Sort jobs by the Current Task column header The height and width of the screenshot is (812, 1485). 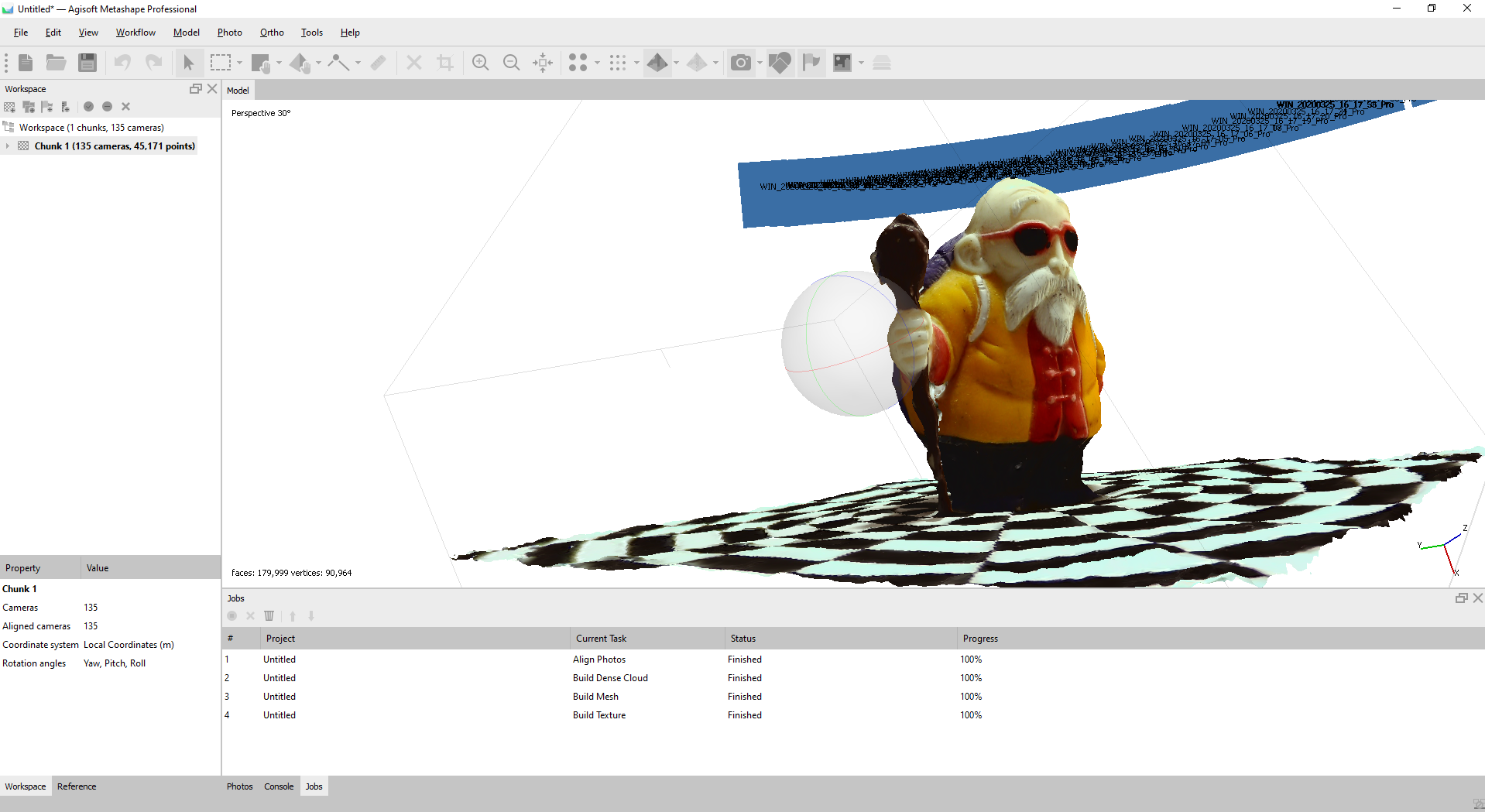pyautogui.click(x=647, y=639)
